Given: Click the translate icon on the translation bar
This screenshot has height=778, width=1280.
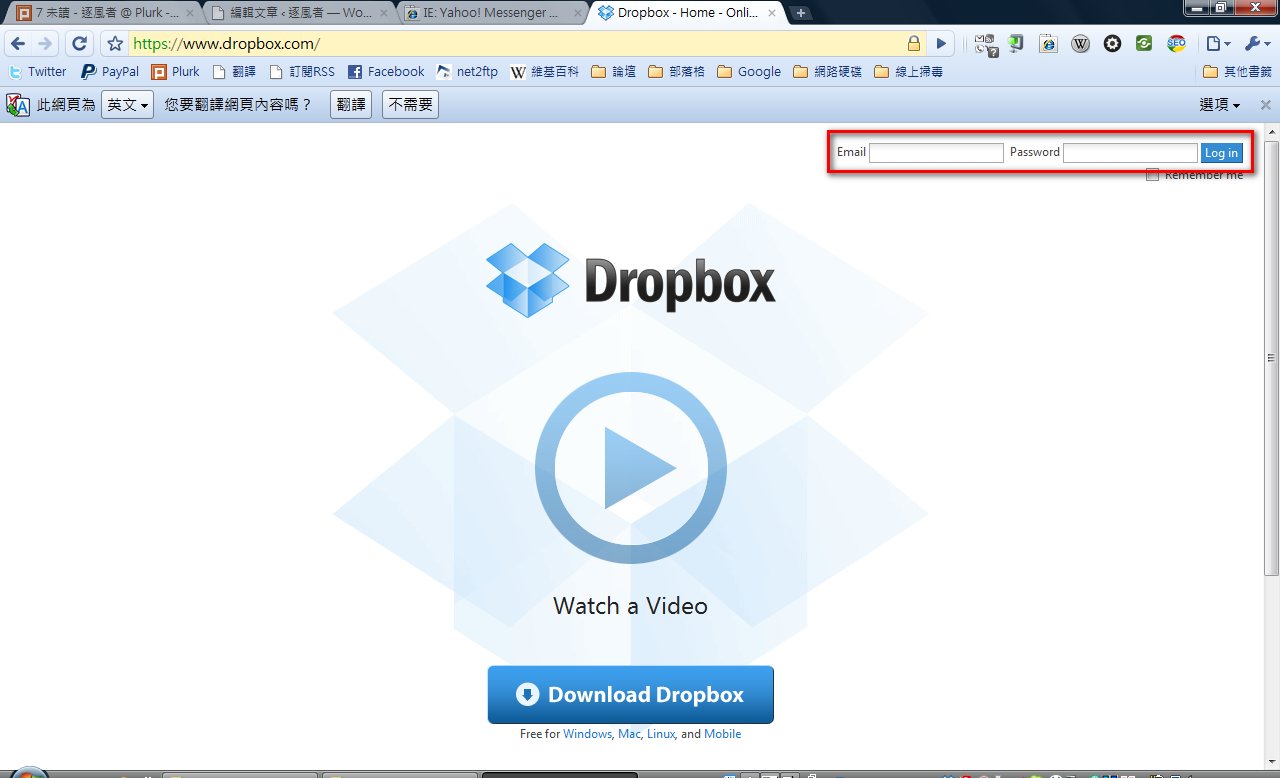Looking at the screenshot, I should (18, 105).
